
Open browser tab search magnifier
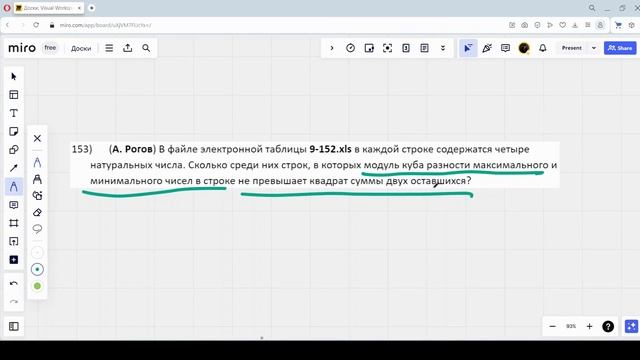pos(592,8)
